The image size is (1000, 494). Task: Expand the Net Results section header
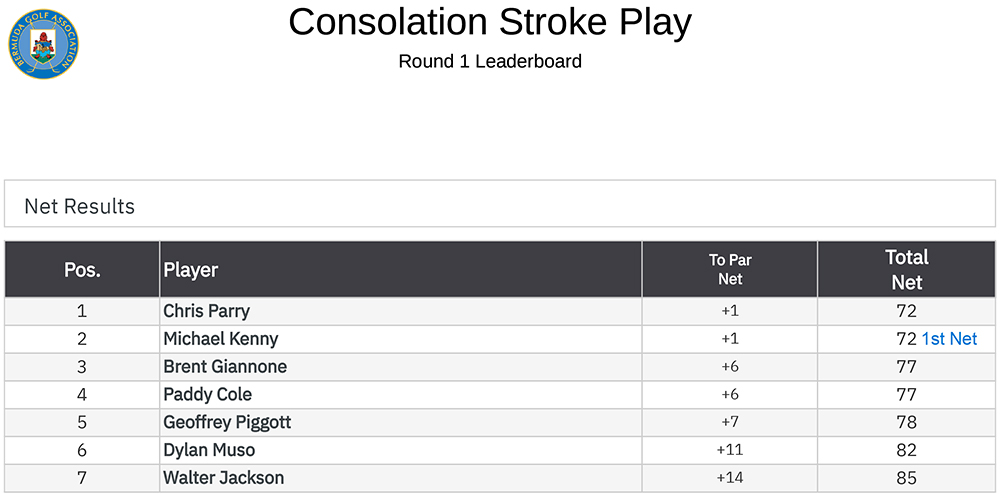80,206
